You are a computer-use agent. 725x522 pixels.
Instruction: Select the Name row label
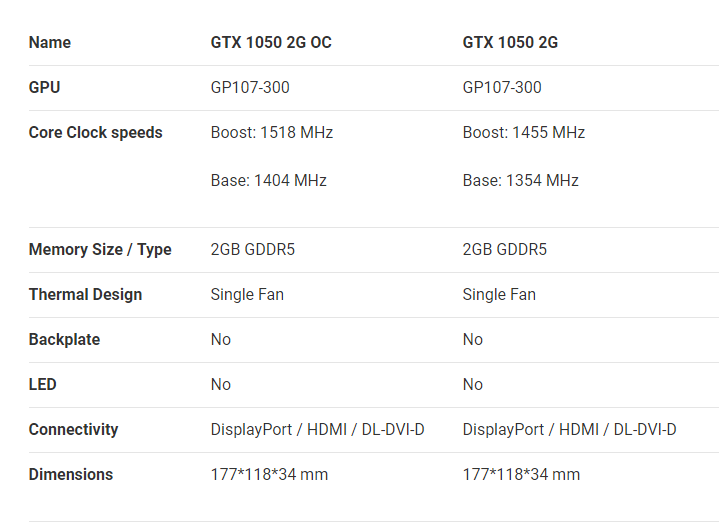pyautogui.click(x=50, y=43)
